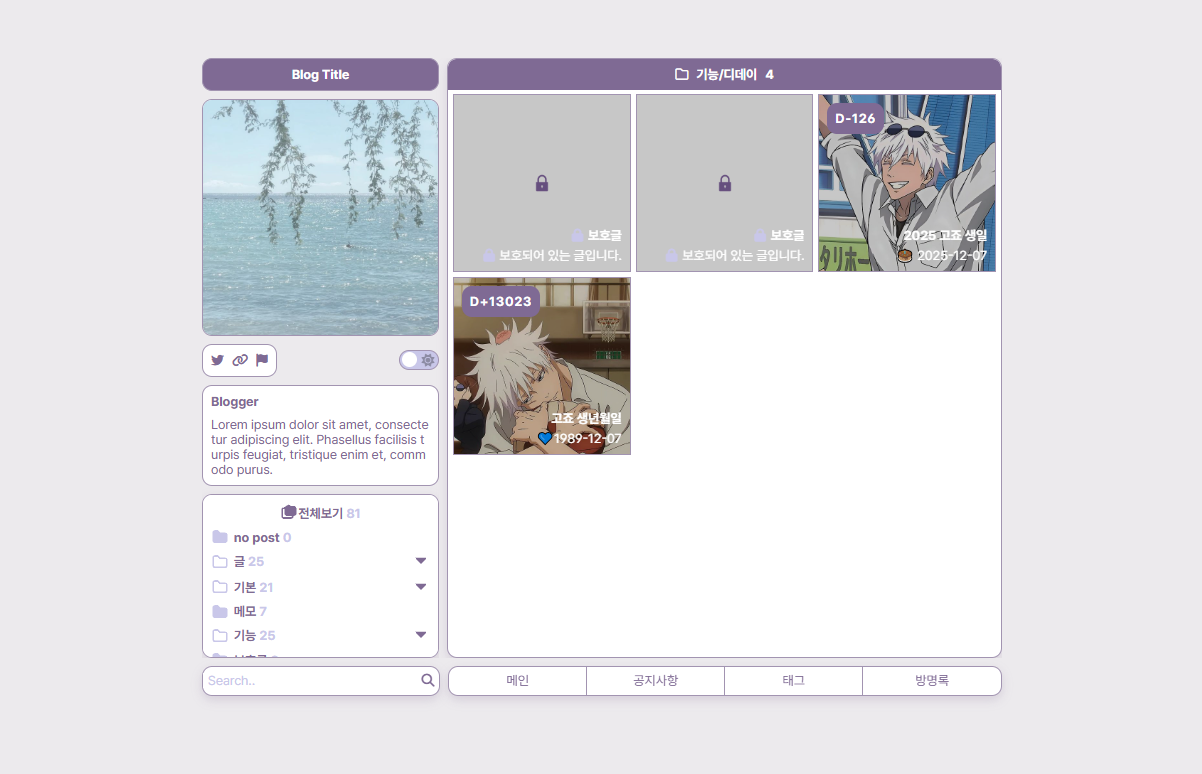Click the D-126 countdown badge
The width and height of the screenshot is (1202, 774).
[x=855, y=119]
